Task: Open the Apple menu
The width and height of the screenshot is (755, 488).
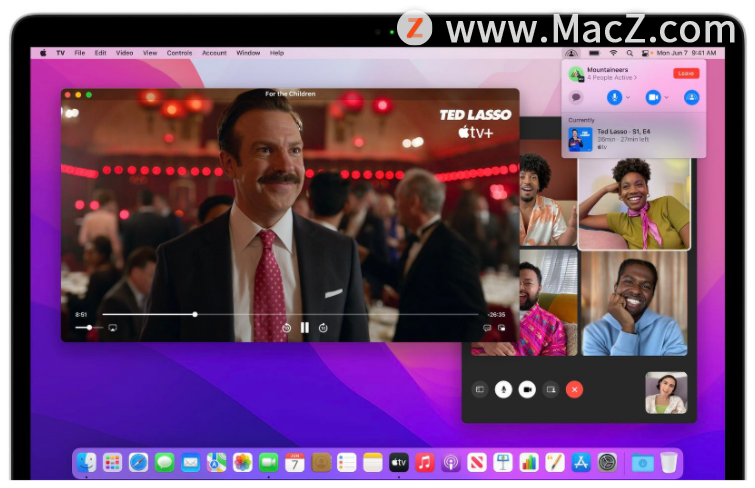Action: pyautogui.click(x=43, y=53)
